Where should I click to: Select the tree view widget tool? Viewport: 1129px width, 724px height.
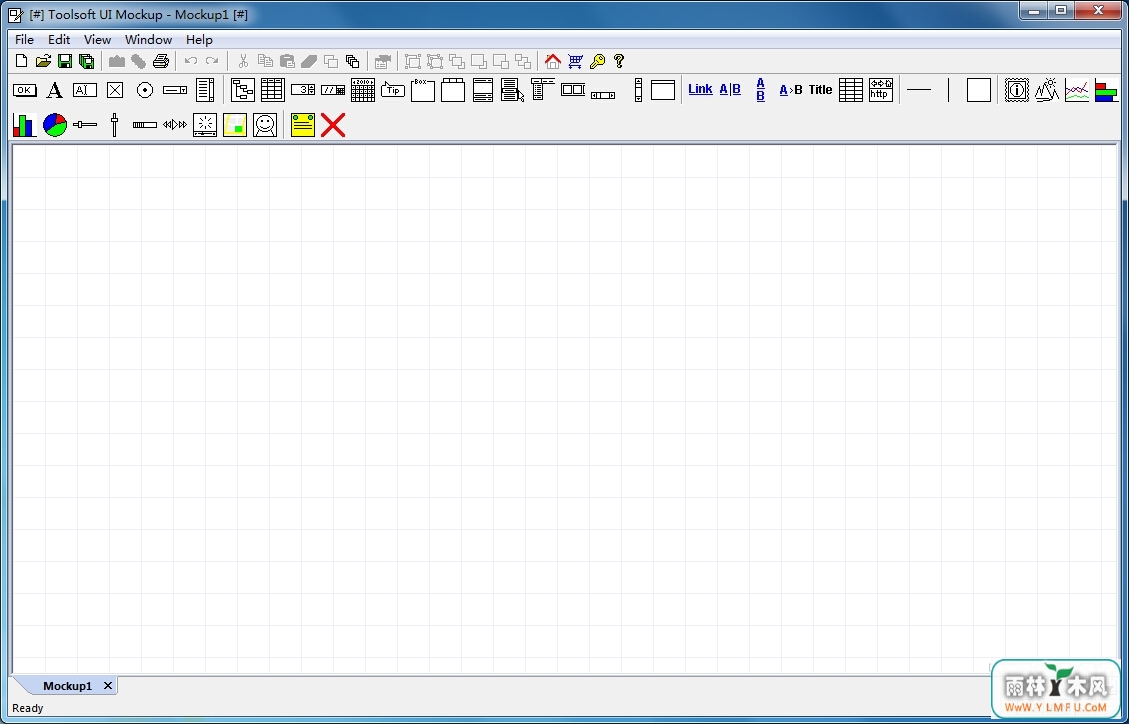243,90
